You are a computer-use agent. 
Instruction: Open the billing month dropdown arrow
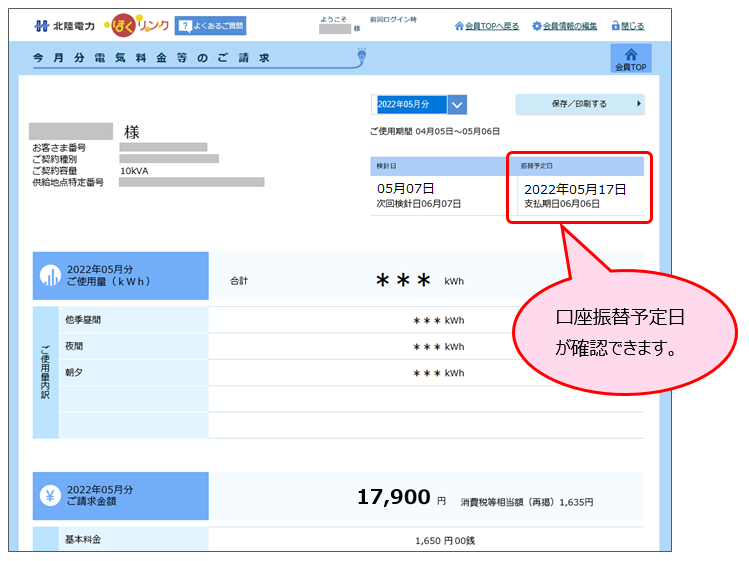click(x=457, y=105)
